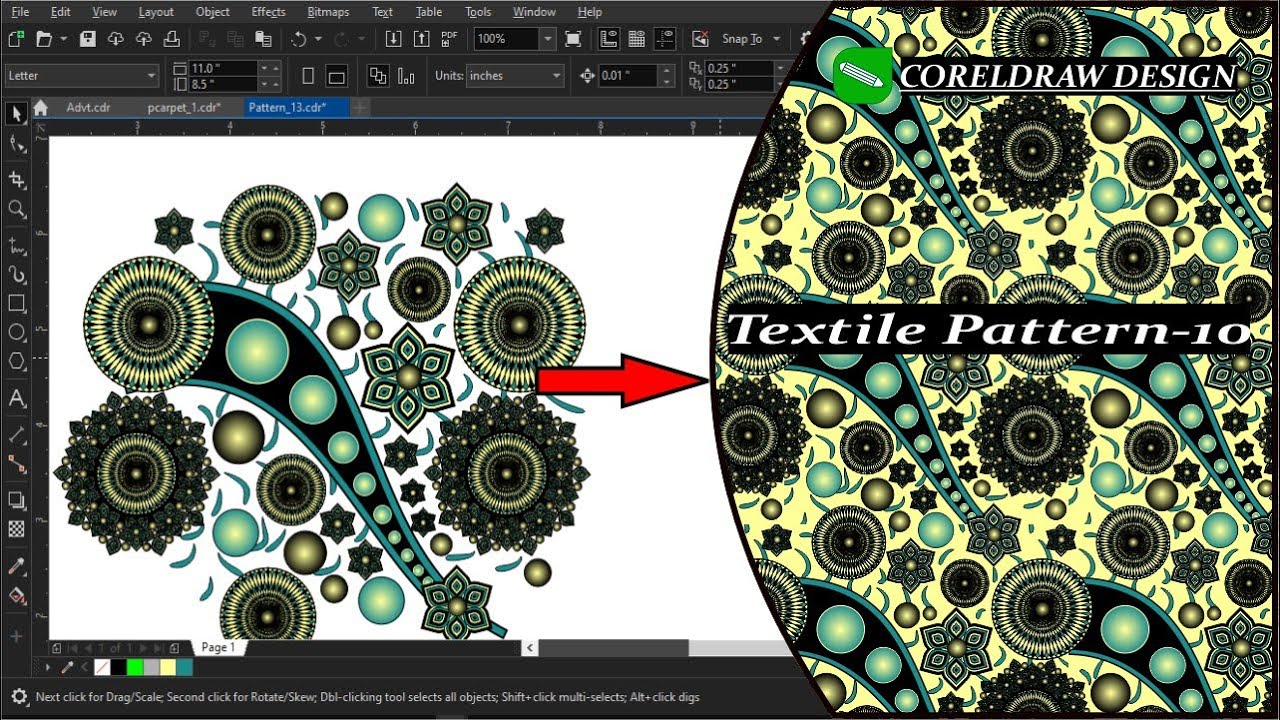Select the Shape tool
The height and width of the screenshot is (720, 1280).
tap(16, 145)
